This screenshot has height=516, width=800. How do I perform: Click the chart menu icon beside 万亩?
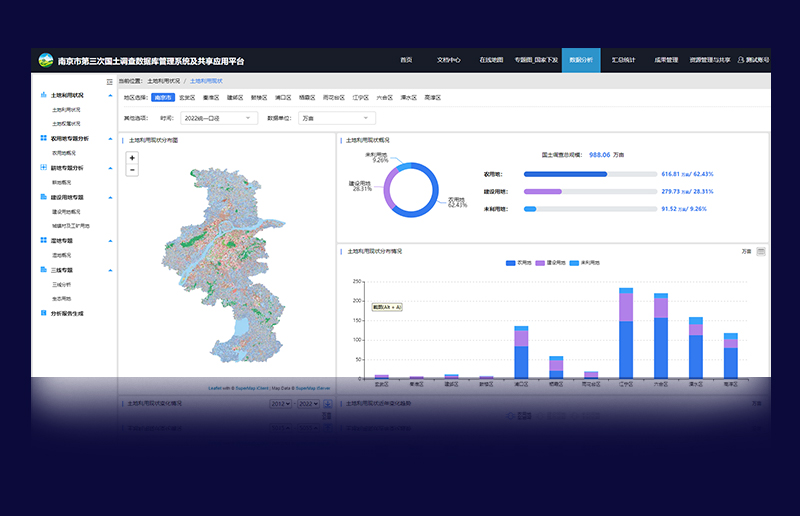coord(761,251)
